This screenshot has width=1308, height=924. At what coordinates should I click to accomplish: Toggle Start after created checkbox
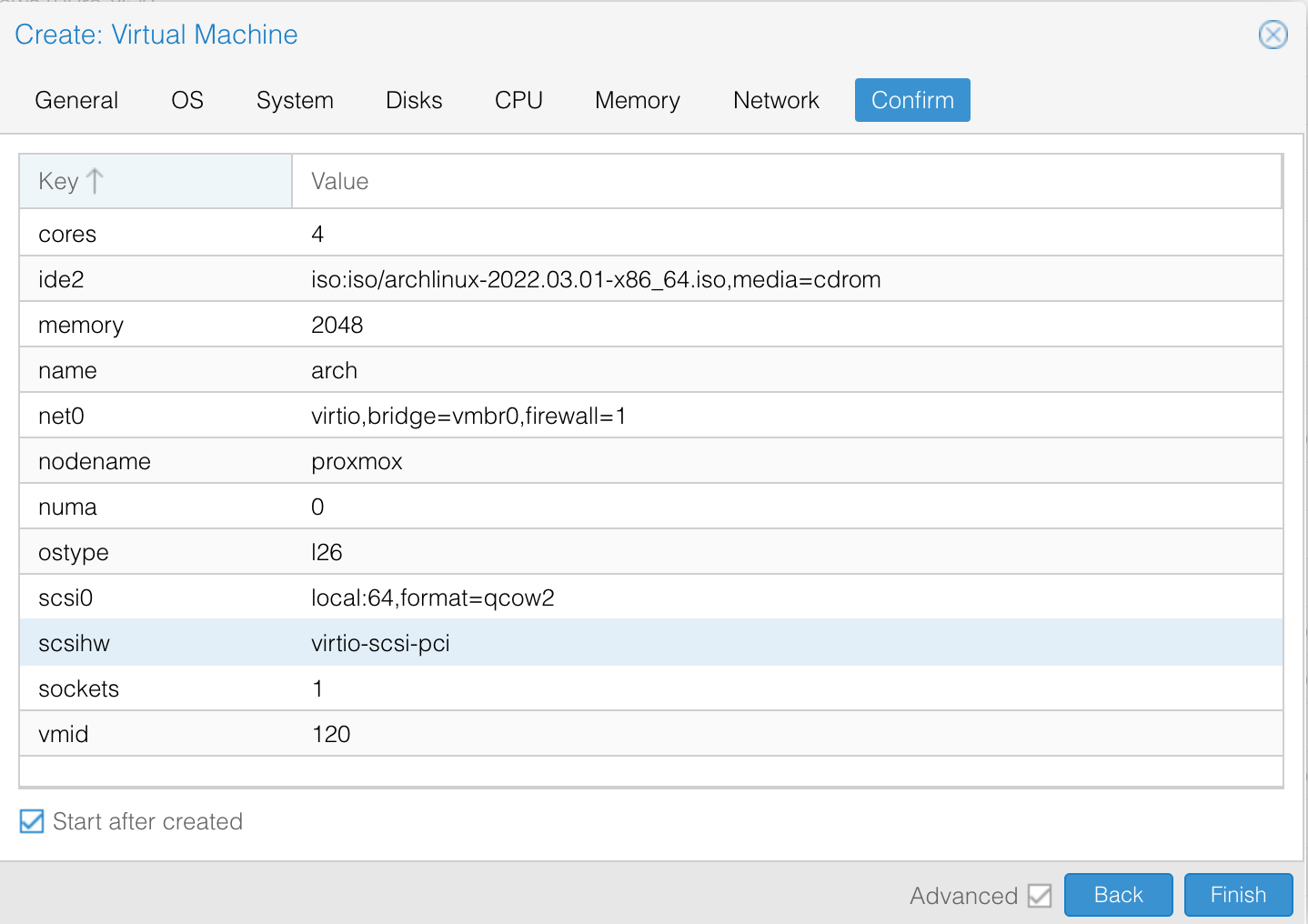tap(32, 821)
